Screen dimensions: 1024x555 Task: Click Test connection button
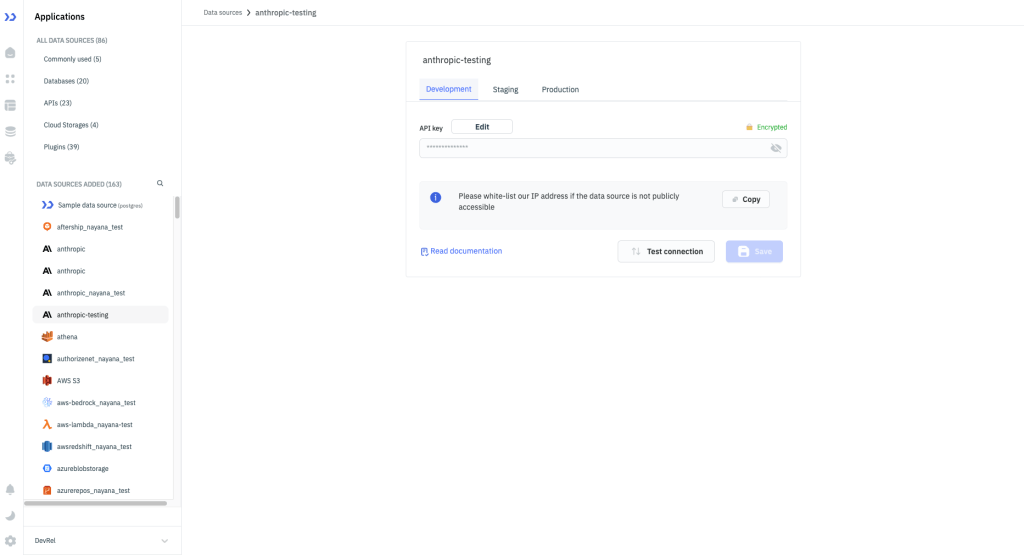click(666, 251)
